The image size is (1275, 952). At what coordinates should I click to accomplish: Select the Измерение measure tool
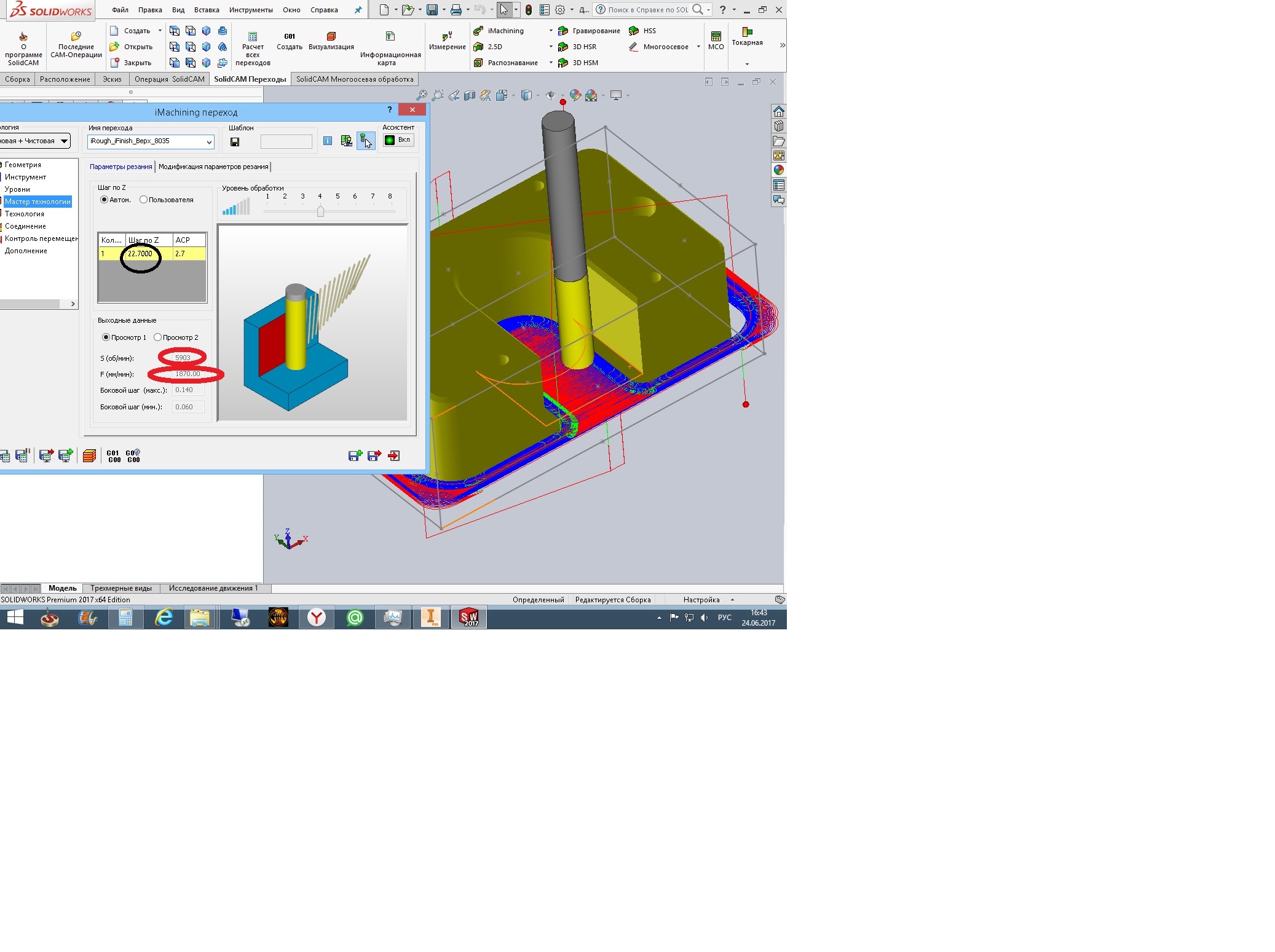pos(447,36)
